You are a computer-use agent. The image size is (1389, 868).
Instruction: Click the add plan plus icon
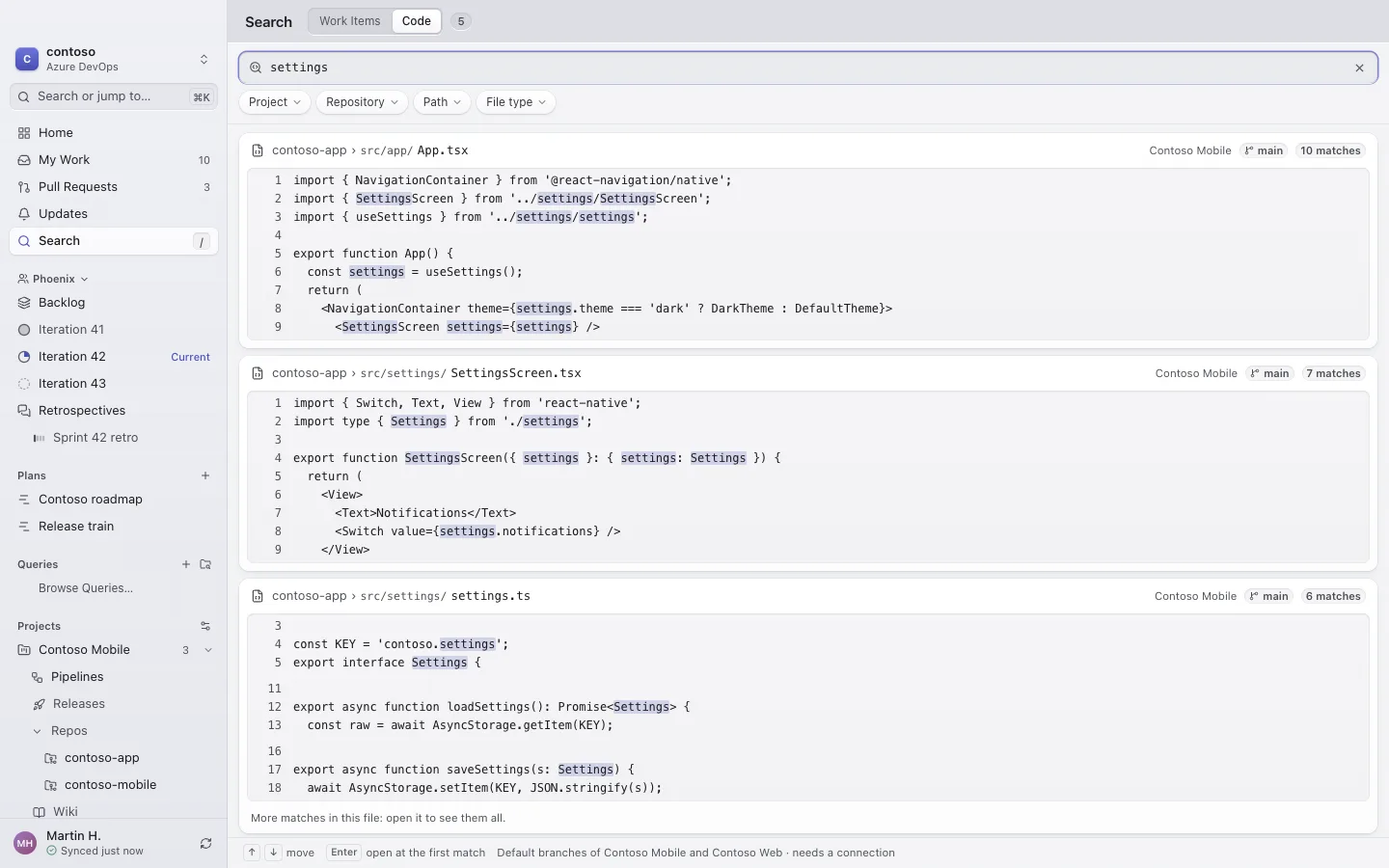pos(205,475)
